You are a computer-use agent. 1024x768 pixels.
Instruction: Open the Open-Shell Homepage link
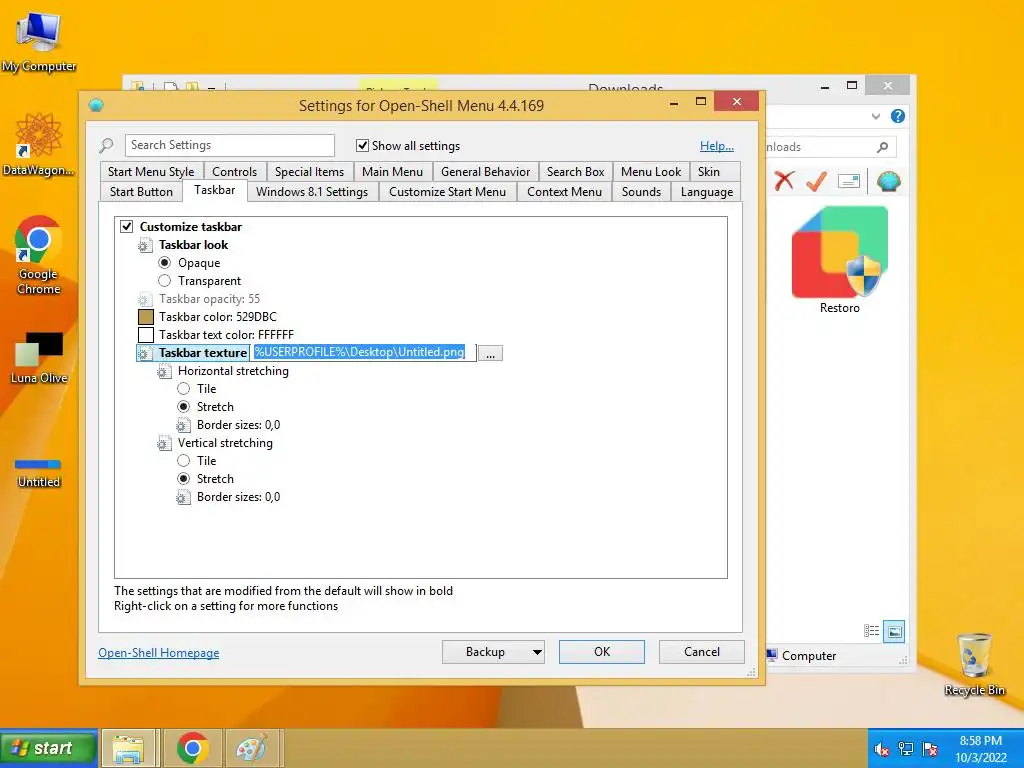pyautogui.click(x=159, y=653)
